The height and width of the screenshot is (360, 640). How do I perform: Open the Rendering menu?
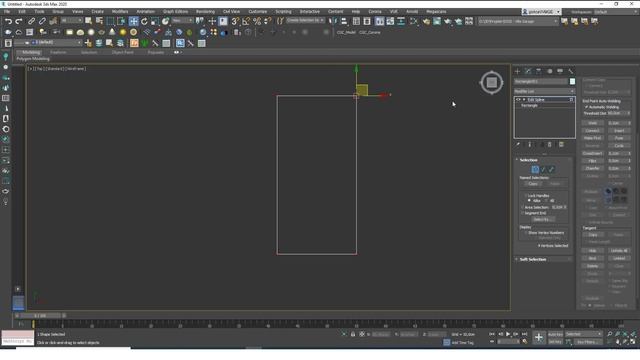tap(205, 12)
